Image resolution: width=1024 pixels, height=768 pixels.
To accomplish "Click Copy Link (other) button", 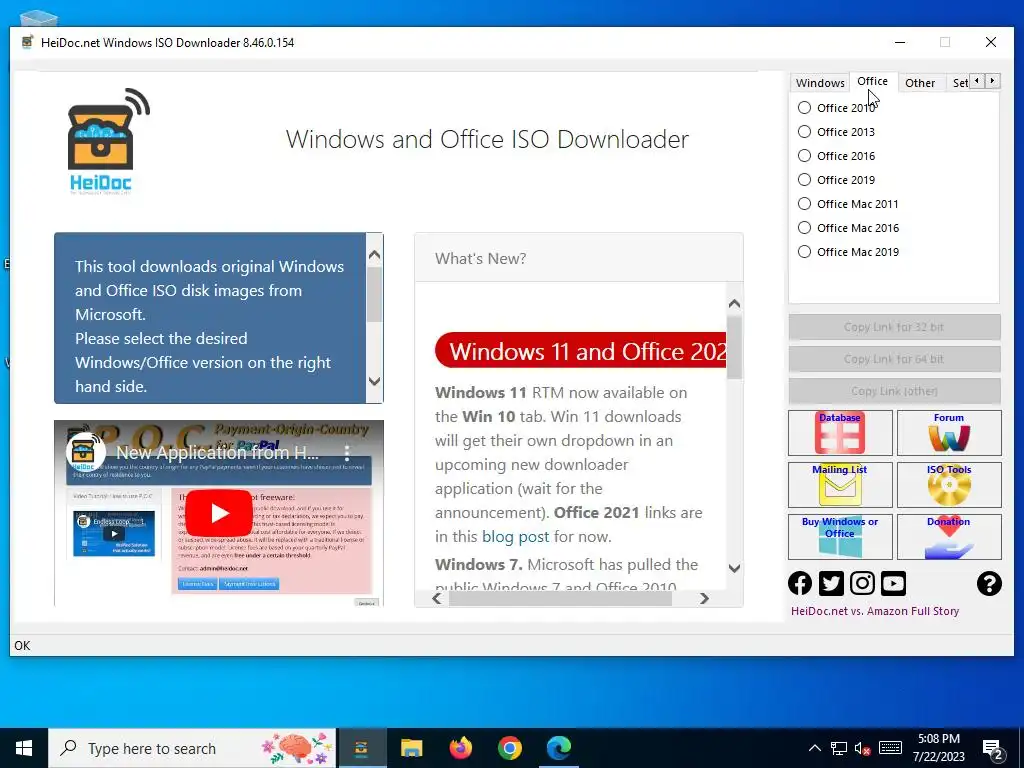I will tap(894, 391).
